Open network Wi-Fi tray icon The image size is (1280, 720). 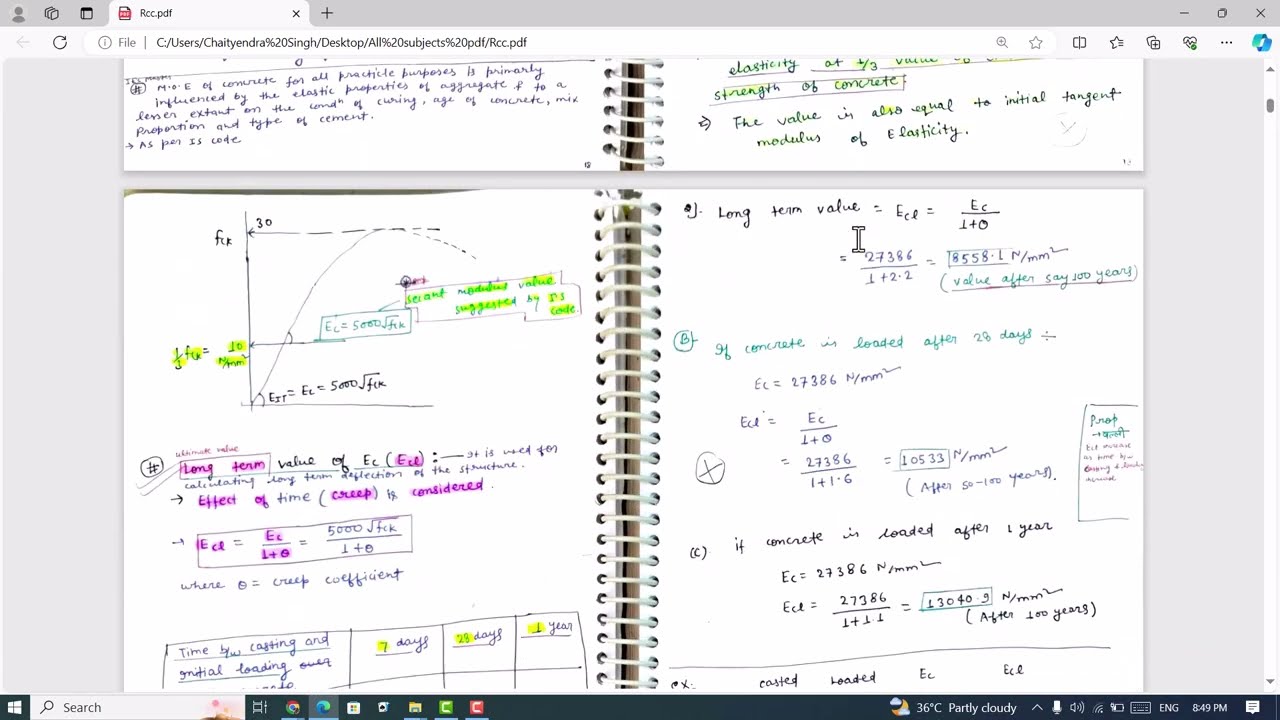click(x=1097, y=707)
